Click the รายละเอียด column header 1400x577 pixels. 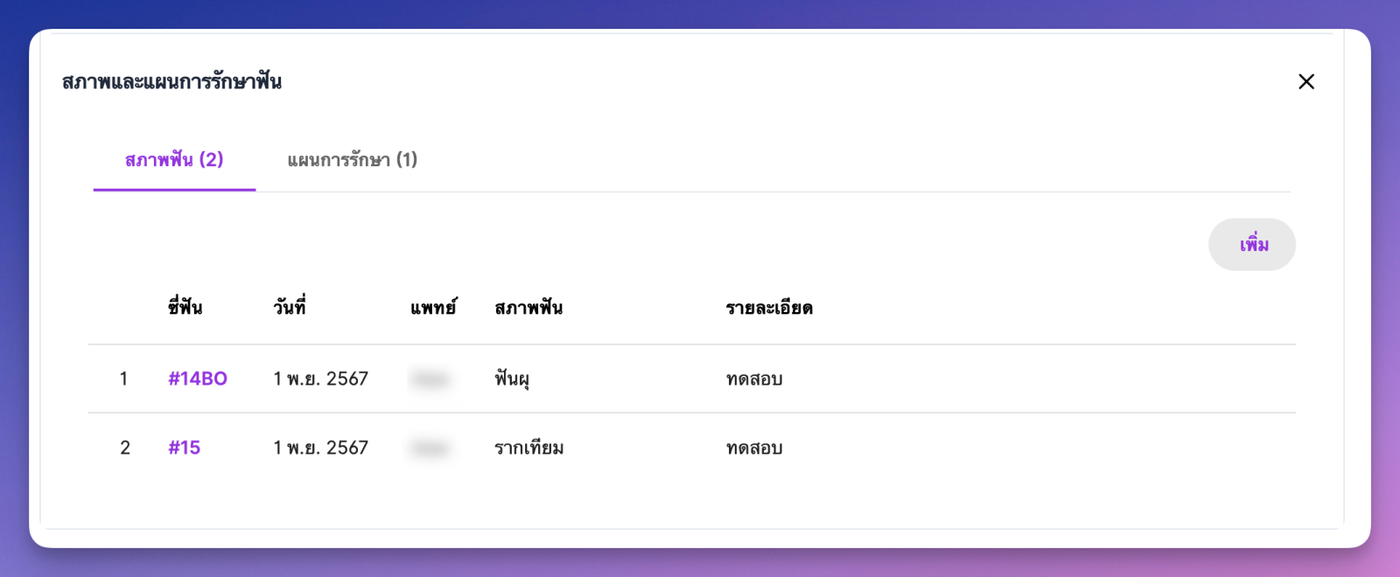pos(769,308)
